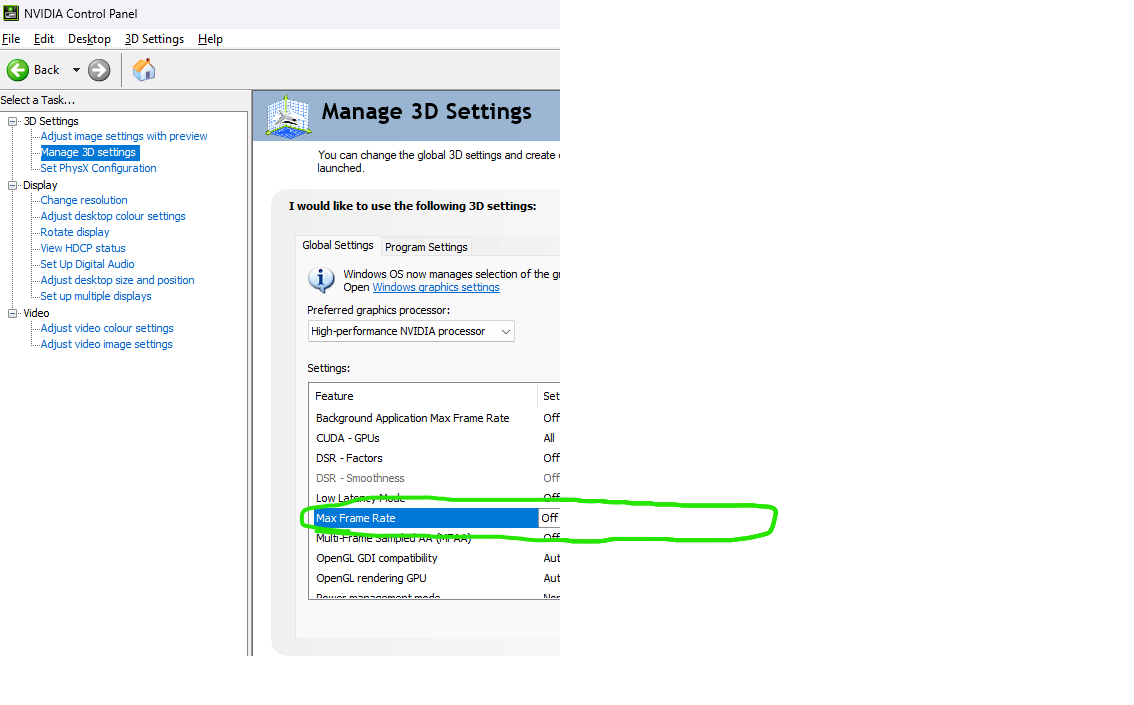The image size is (1134, 705).
Task: Click the Video tree label
Action: coord(36,313)
